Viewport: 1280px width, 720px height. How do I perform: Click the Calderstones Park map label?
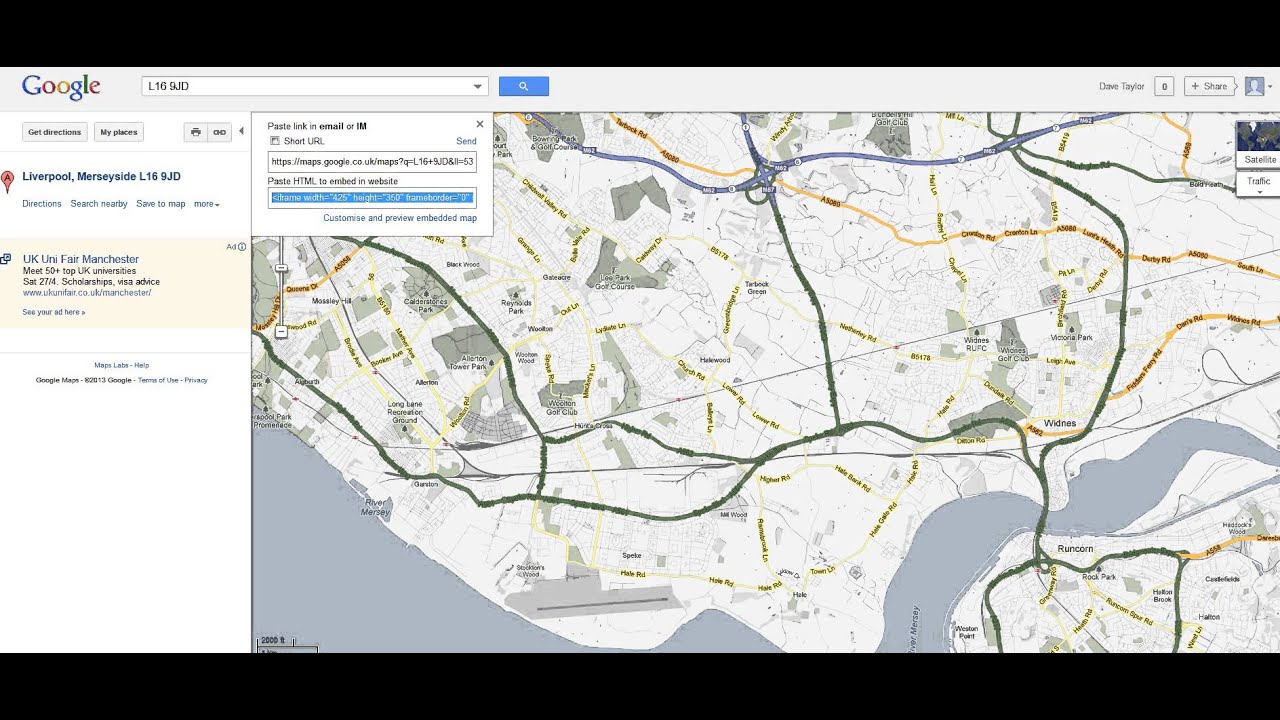click(x=425, y=305)
